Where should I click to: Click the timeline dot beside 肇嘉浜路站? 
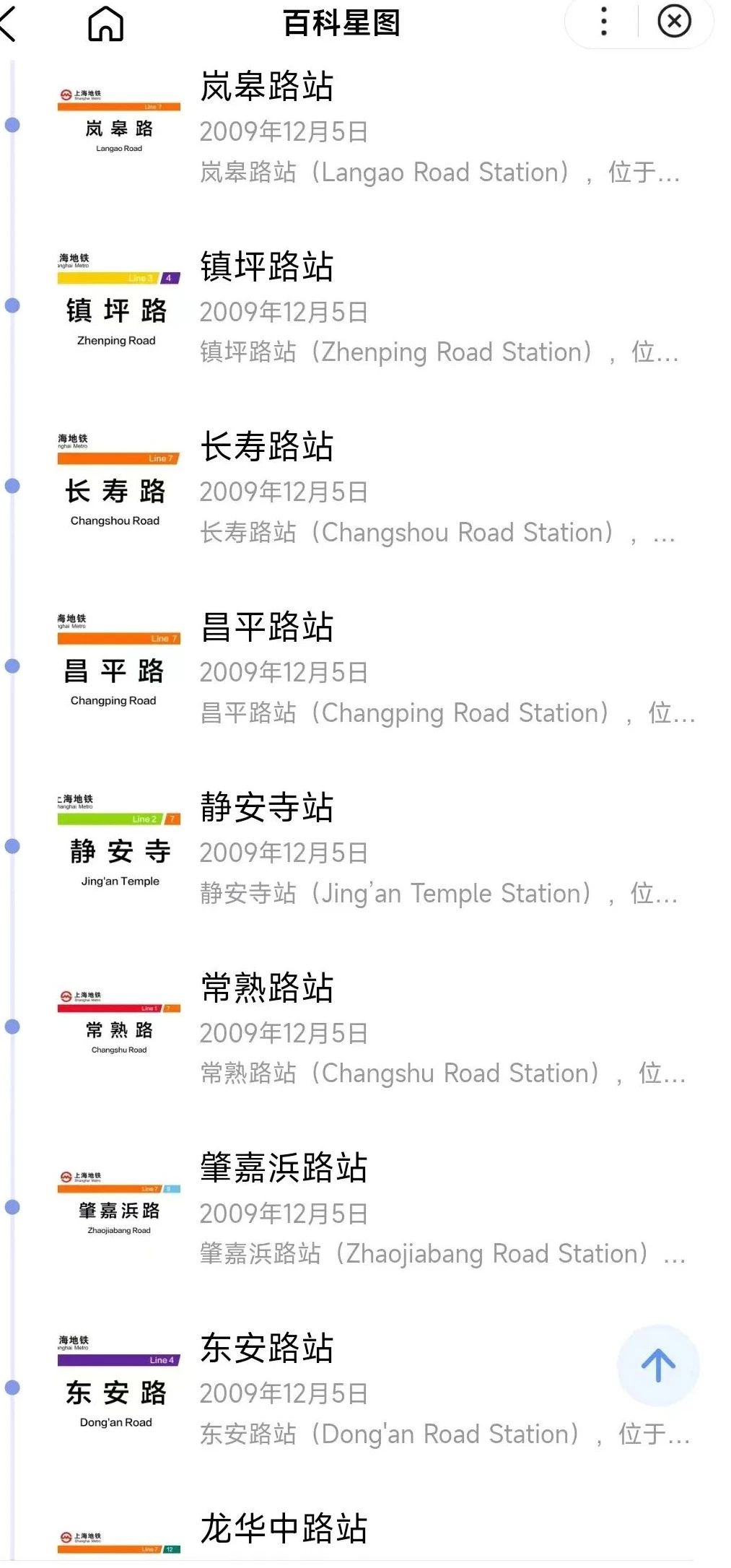[12, 1207]
